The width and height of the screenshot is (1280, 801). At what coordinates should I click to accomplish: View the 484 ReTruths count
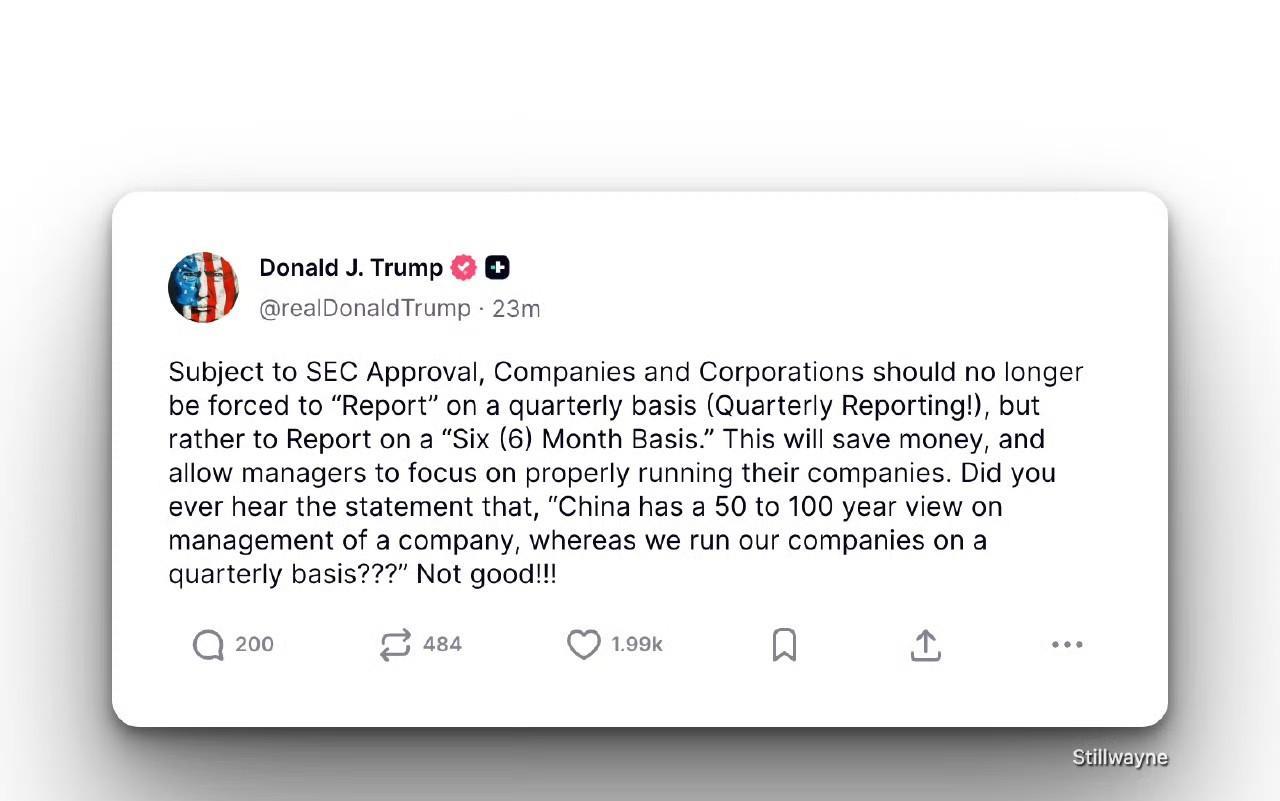pos(442,645)
